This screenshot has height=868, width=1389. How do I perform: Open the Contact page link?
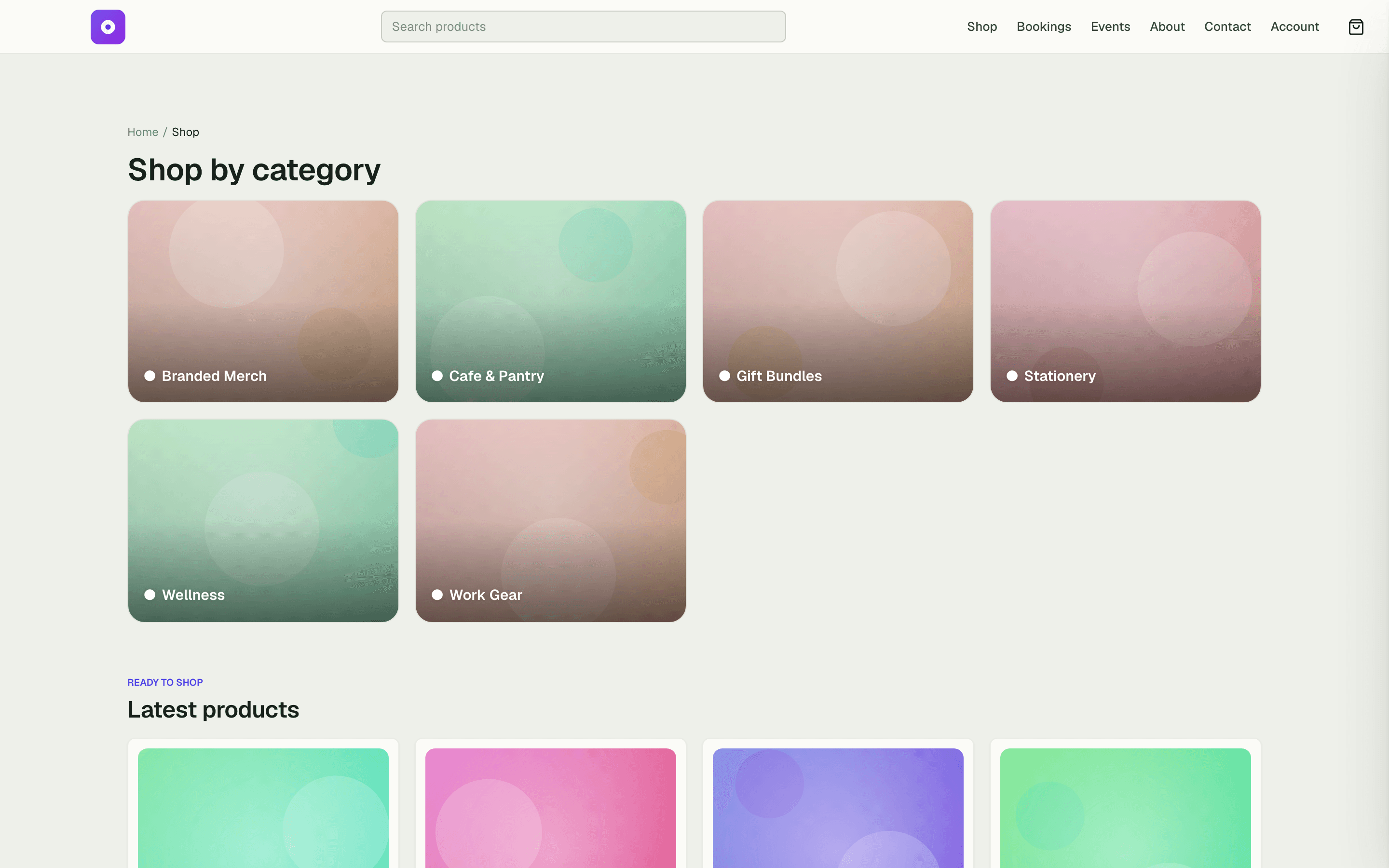(1227, 27)
